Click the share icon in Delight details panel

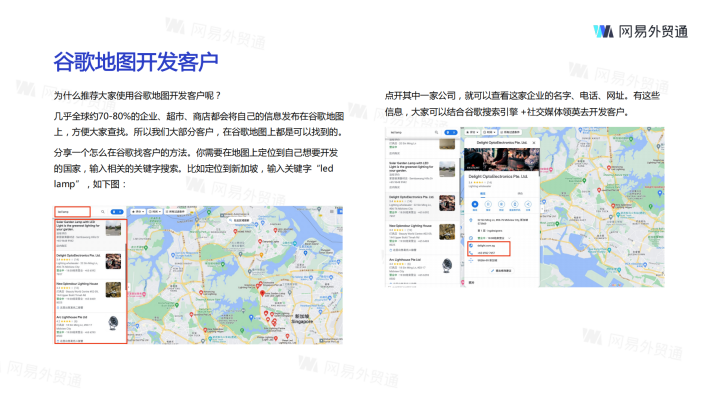(x=528, y=205)
